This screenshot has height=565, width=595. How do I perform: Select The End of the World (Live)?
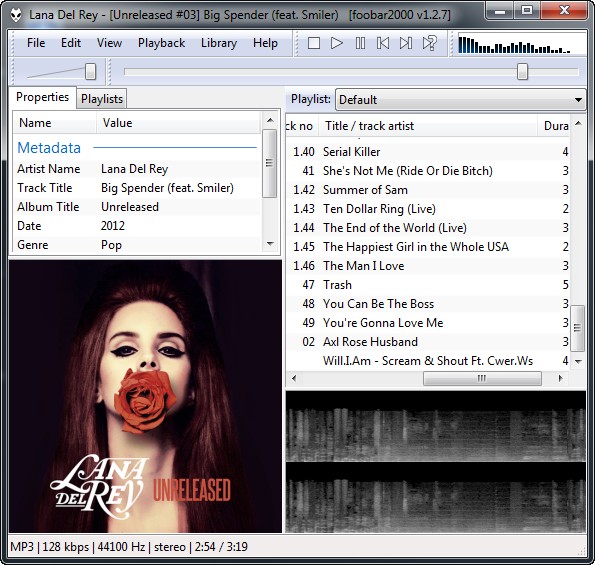click(x=428, y=228)
